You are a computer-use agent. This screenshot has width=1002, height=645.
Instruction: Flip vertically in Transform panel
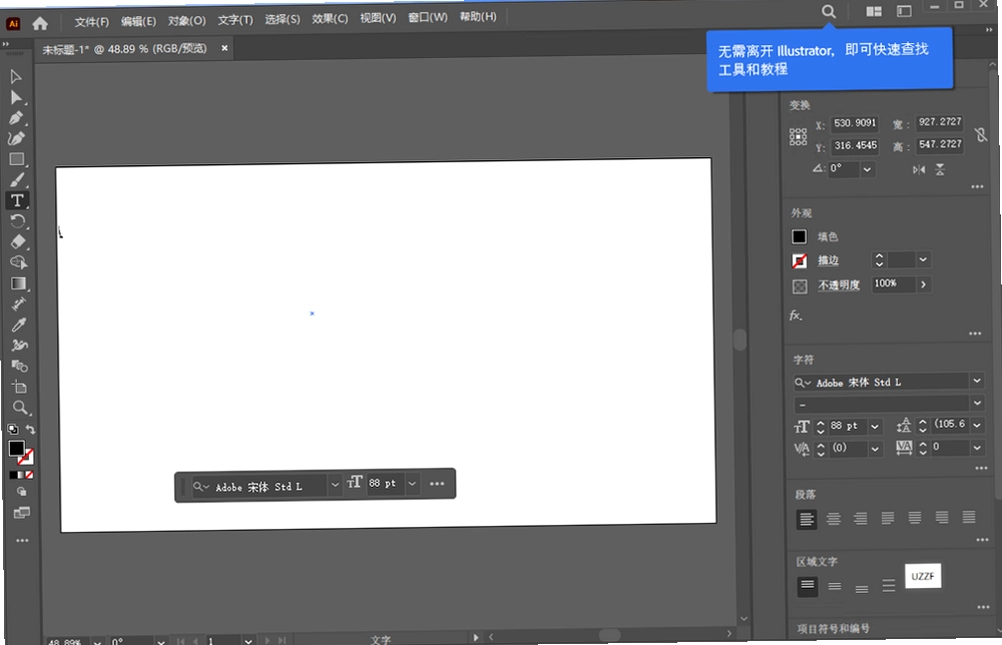pos(940,169)
